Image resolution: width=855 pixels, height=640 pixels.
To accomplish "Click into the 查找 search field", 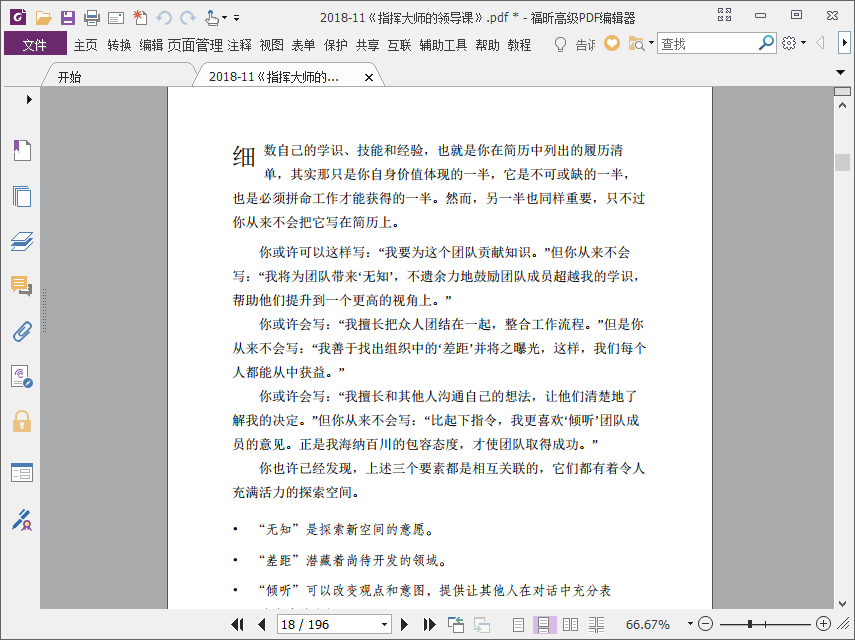I will (x=707, y=44).
